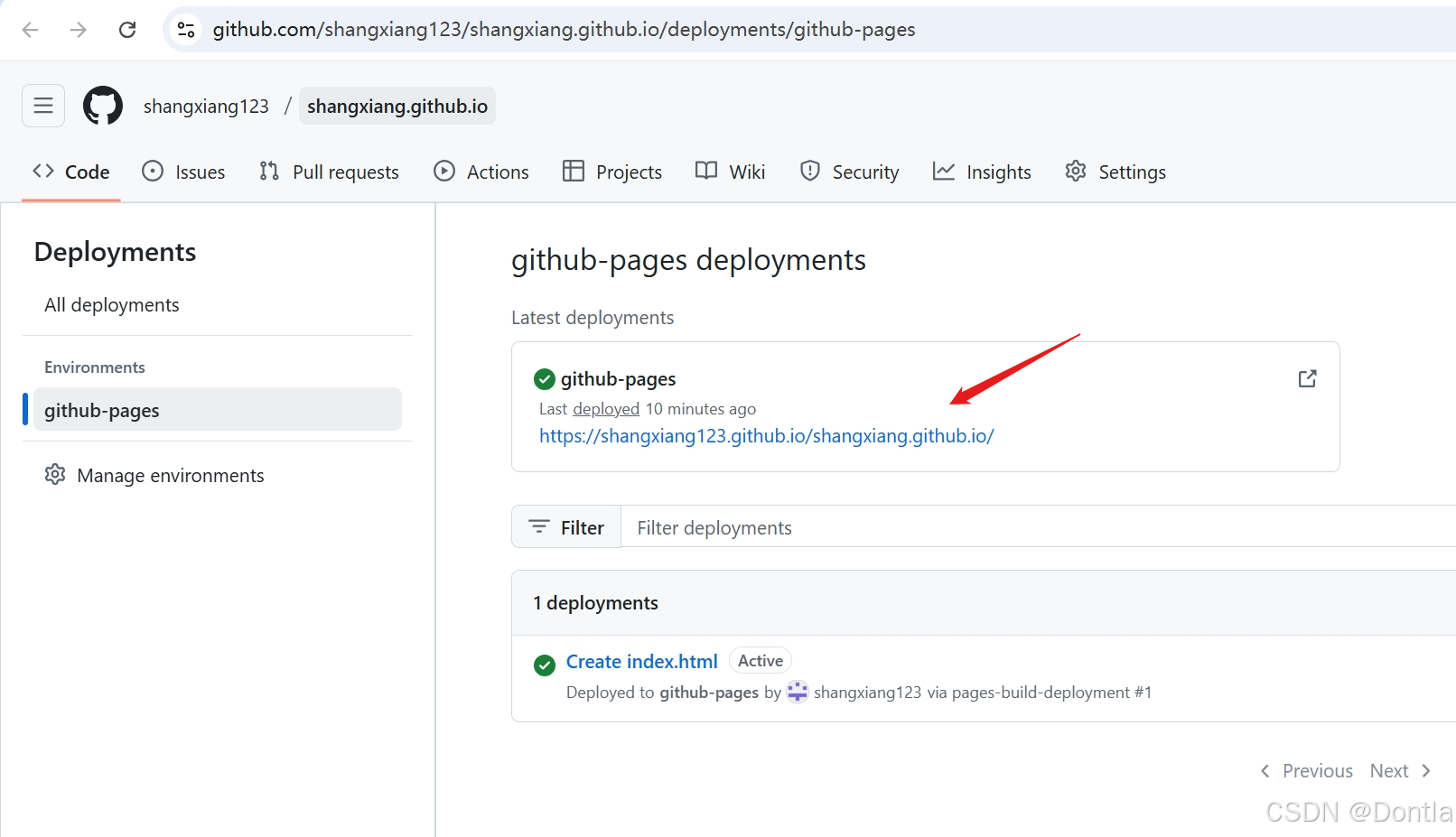Open the Wiki tab
Viewport: 1456px width, 837px height.
pyautogui.click(x=730, y=171)
